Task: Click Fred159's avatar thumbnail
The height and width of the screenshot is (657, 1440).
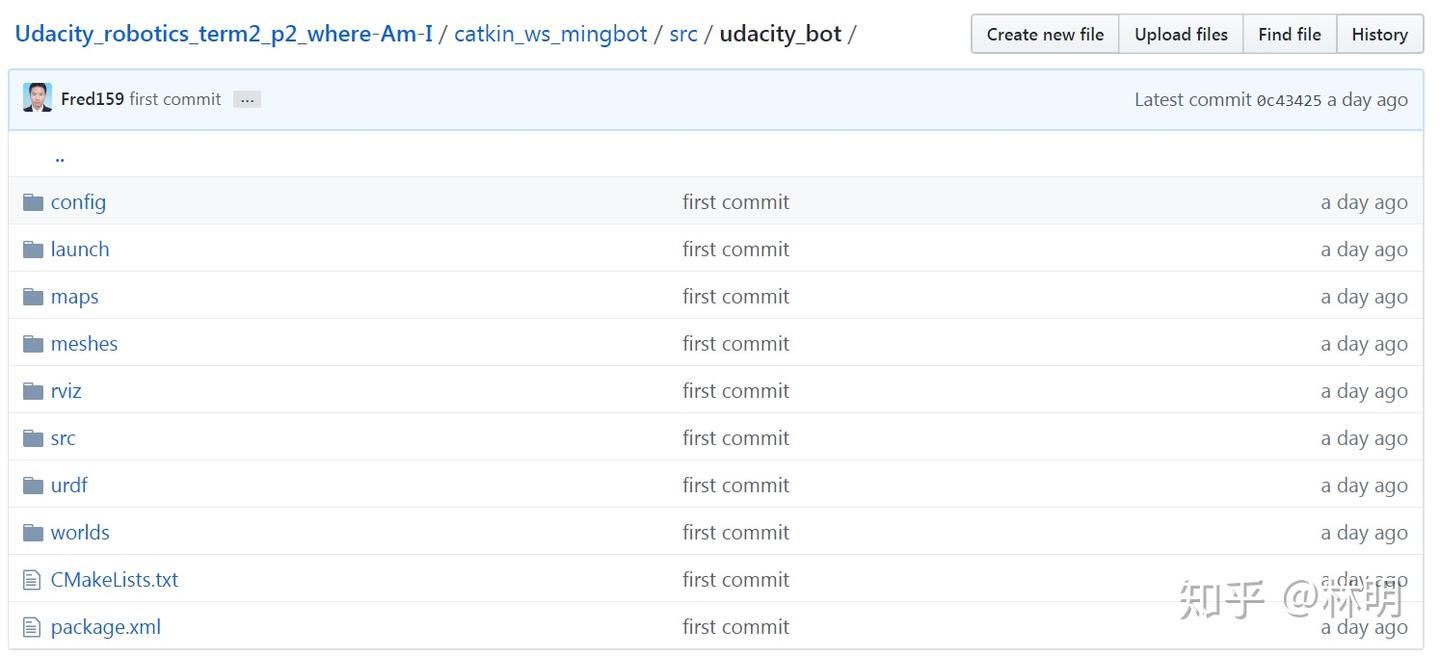Action: (37, 98)
